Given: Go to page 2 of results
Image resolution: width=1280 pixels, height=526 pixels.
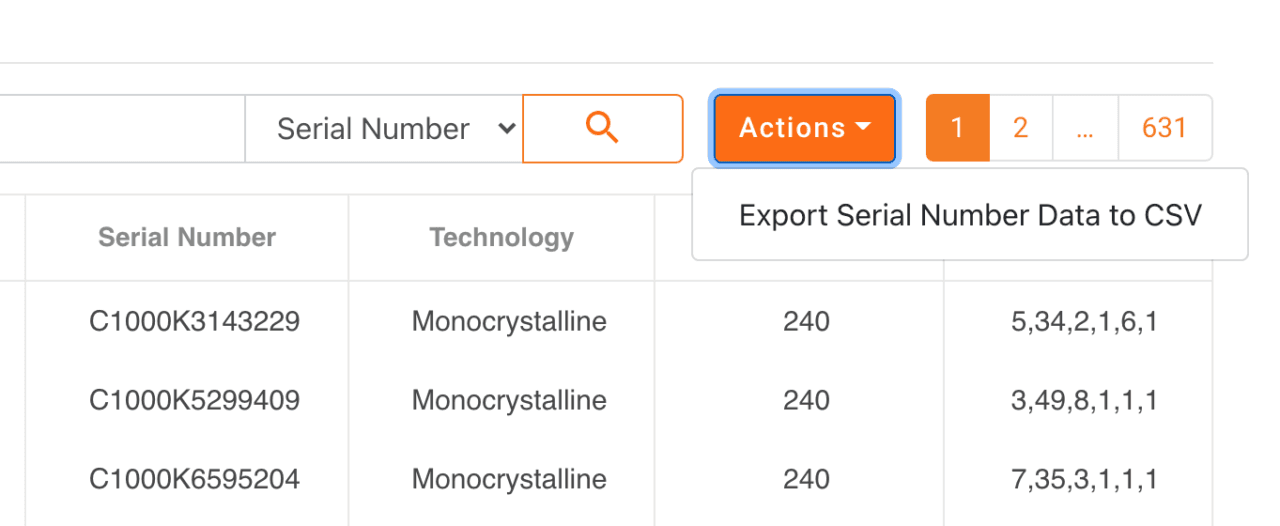Looking at the screenshot, I should click(1020, 128).
